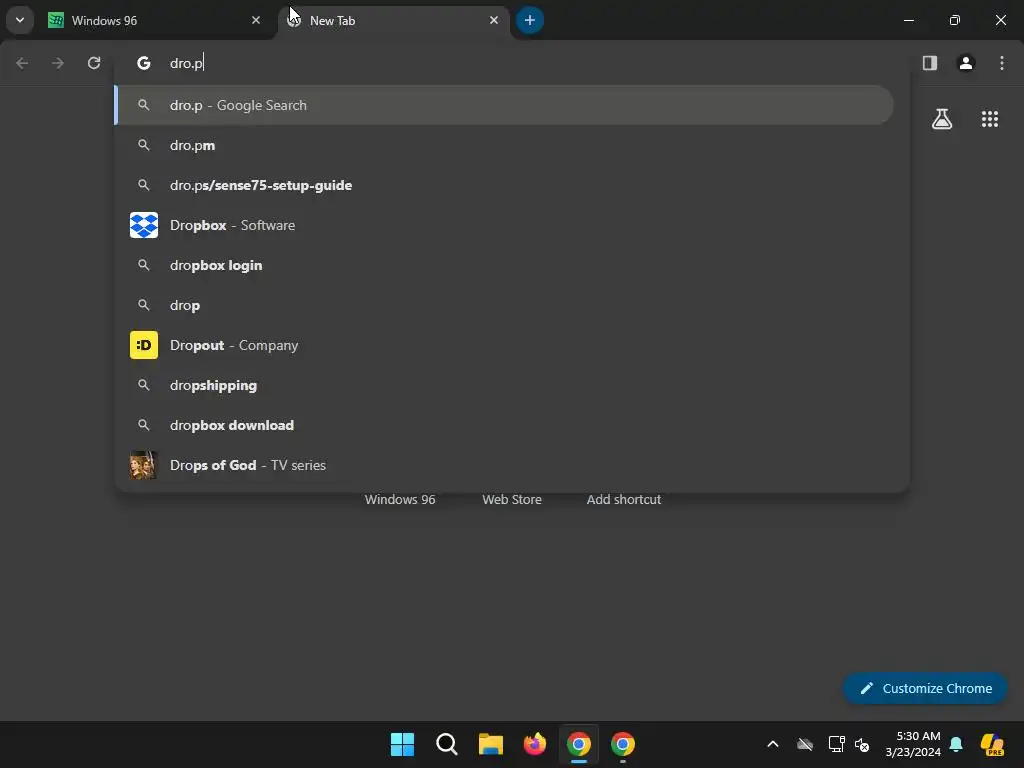Image resolution: width=1024 pixels, height=768 pixels.
Task: Open the Web Store shortcut
Action: click(512, 500)
